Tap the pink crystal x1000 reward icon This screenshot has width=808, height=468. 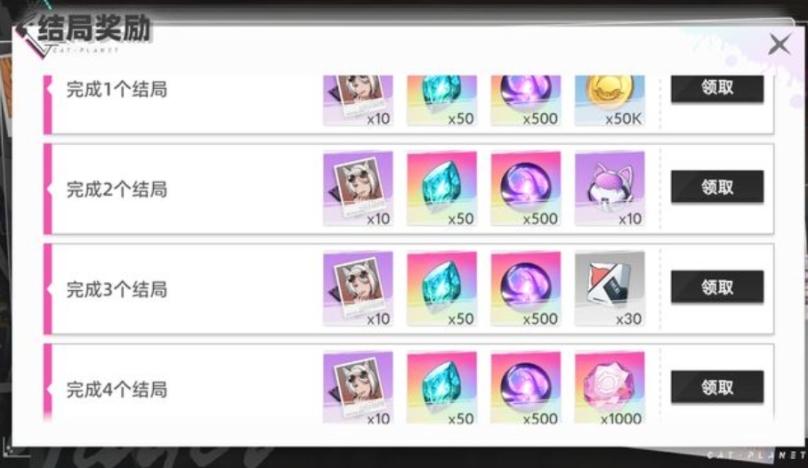pyautogui.click(x=610, y=388)
